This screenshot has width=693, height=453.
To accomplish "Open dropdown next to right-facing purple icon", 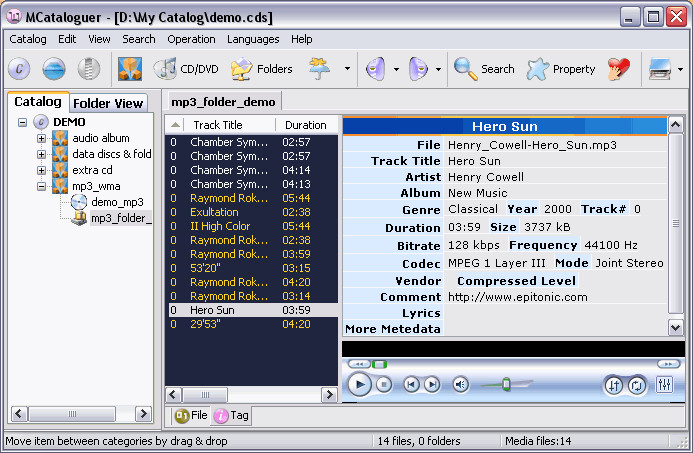I will 438,69.
